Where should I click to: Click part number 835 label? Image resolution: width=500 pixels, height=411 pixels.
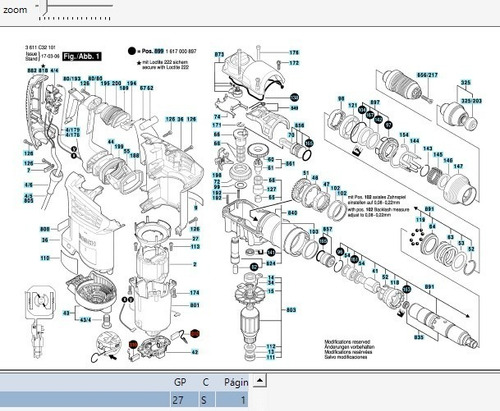click(x=419, y=337)
